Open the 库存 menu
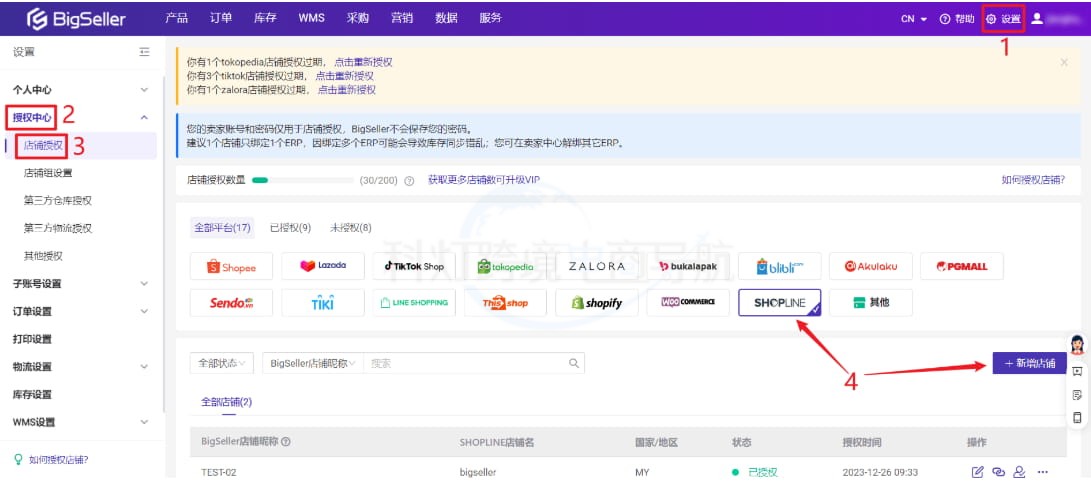Viewport: 1091px width, 500px height. click(x=265, y=19)
